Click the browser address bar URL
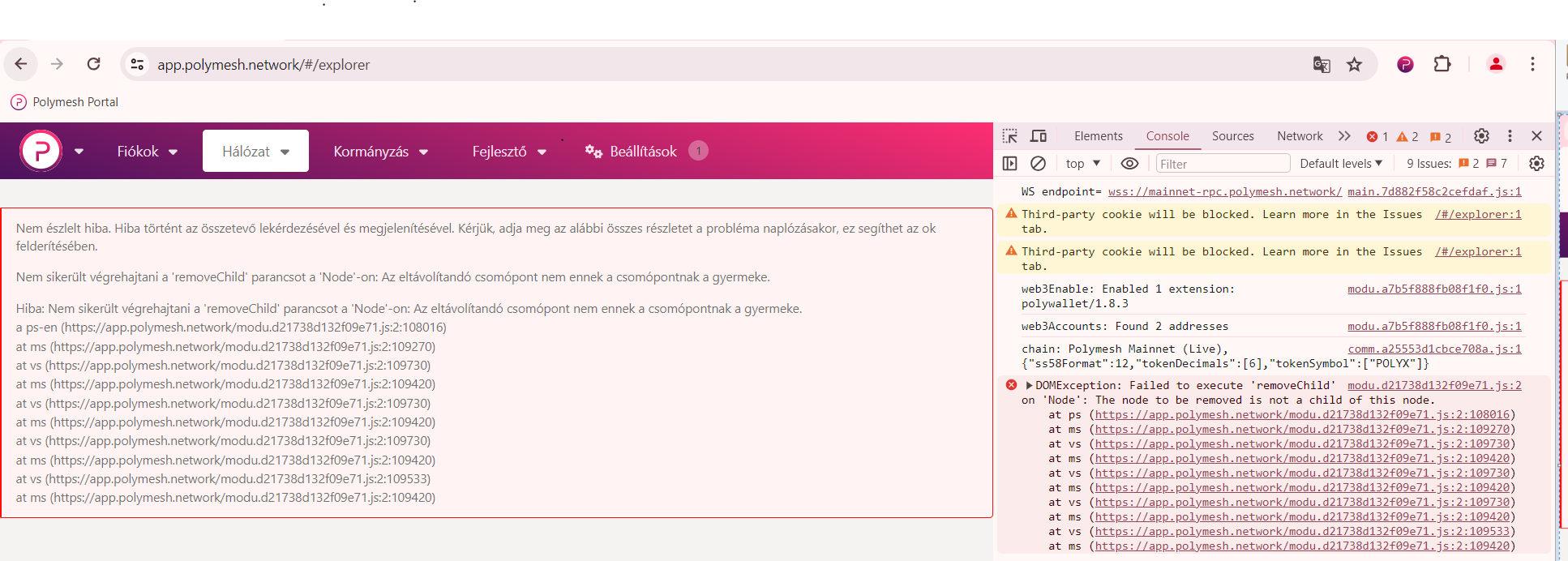This screenshot has height=561, width=1568. [263, 65]
